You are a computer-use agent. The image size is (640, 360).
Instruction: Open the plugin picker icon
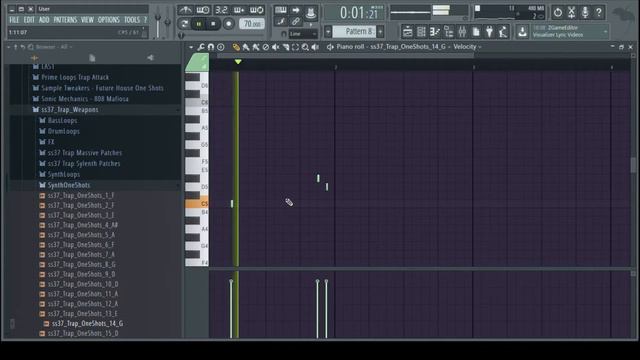point(489,32)
